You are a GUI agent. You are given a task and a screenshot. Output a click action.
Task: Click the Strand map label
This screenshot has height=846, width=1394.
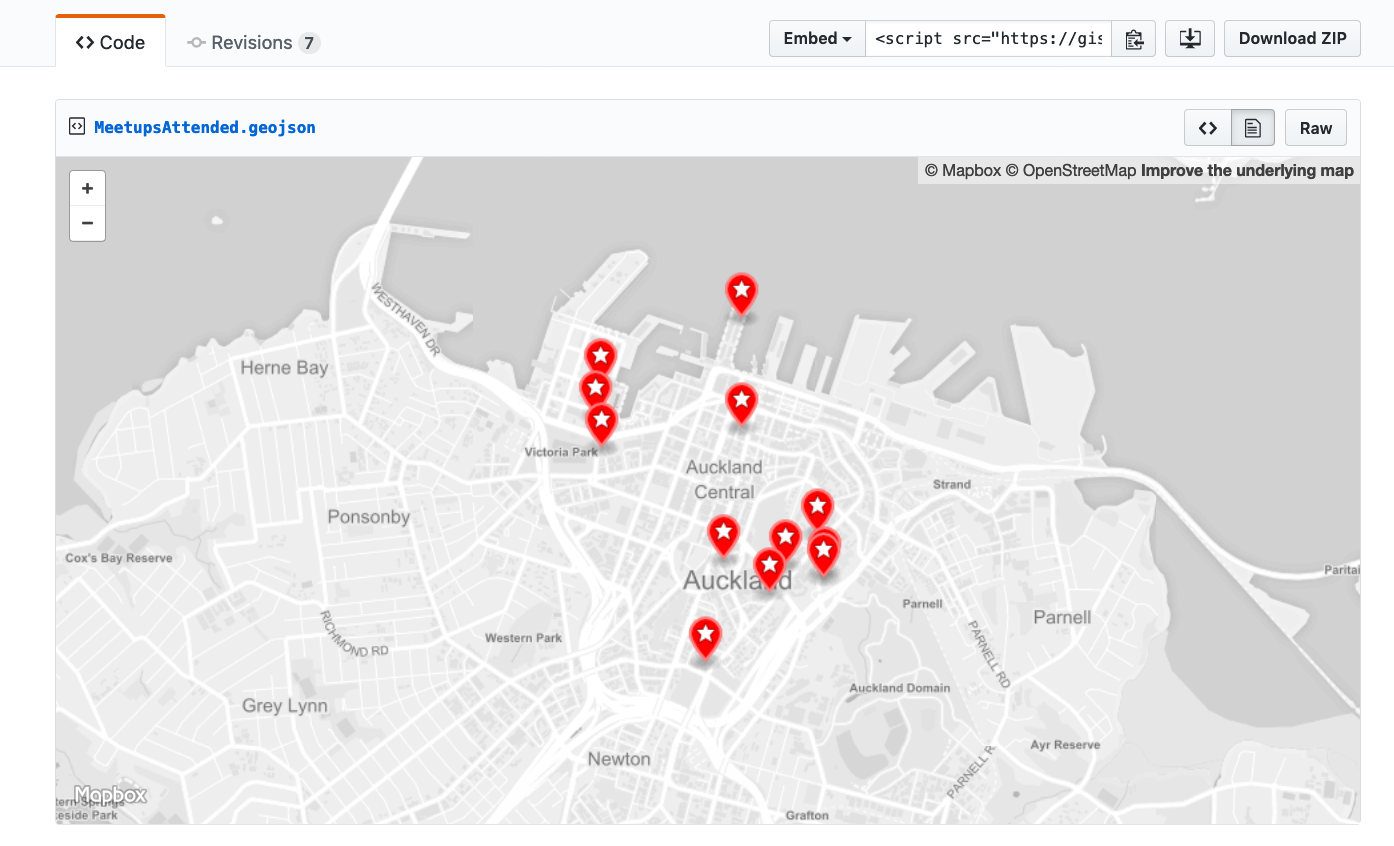[952, 484]
